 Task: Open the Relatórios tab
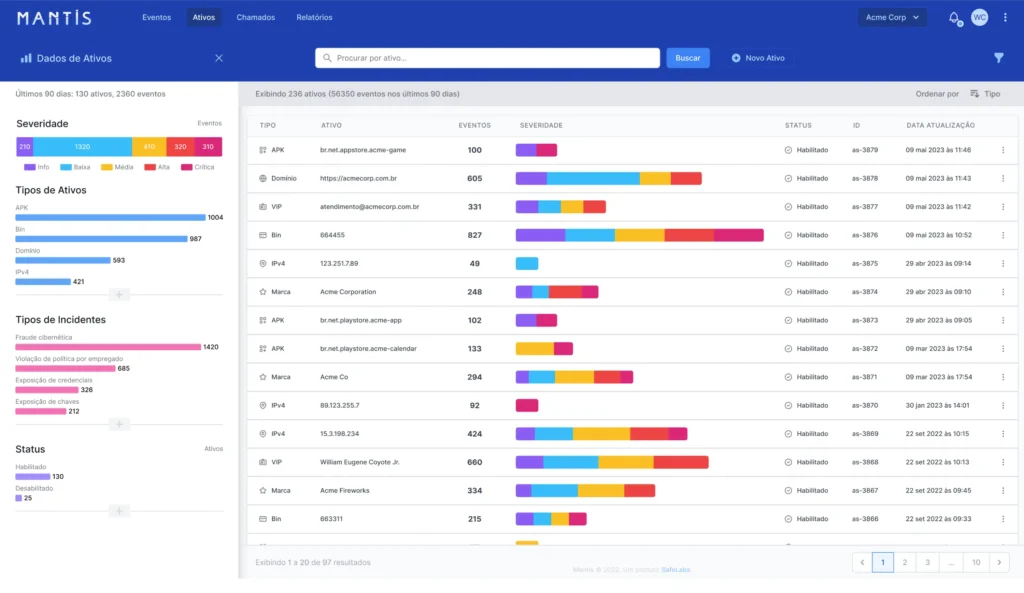(314, 17)
